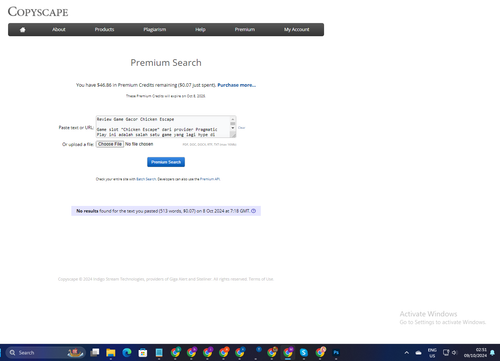Click the text area scrollbar up arrow
The image size is (500, 361).
click(x=233, y=119)
